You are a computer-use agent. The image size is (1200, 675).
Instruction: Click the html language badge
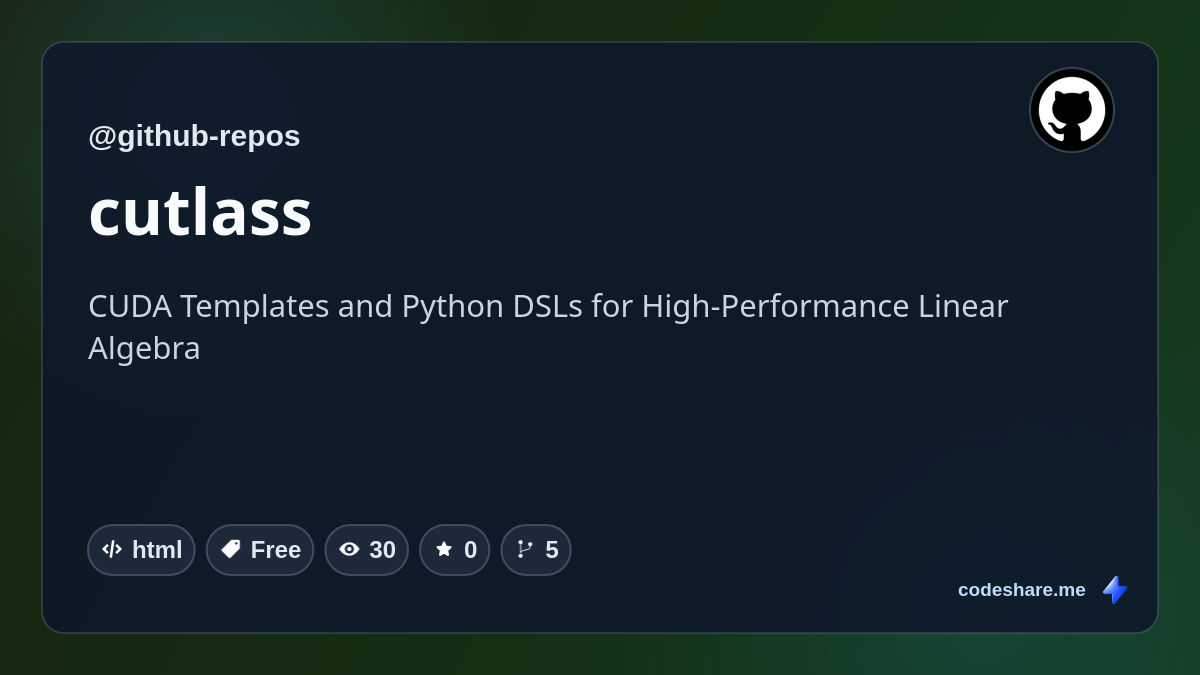[x=141, y=550]
